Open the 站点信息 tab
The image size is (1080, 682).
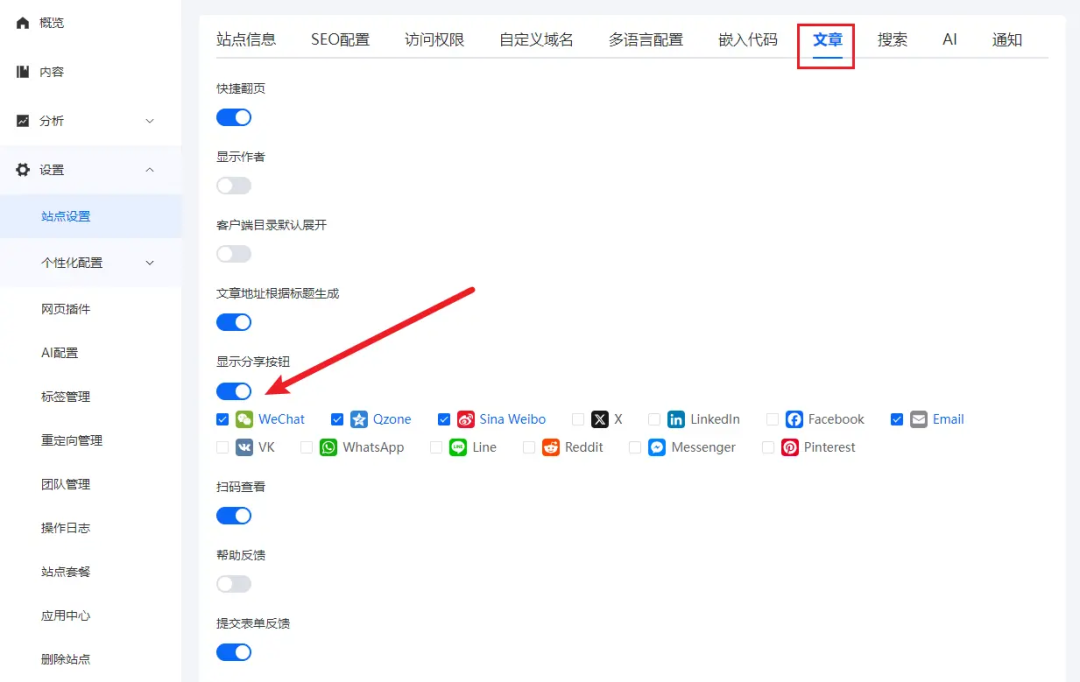click(x=246, y=39)
